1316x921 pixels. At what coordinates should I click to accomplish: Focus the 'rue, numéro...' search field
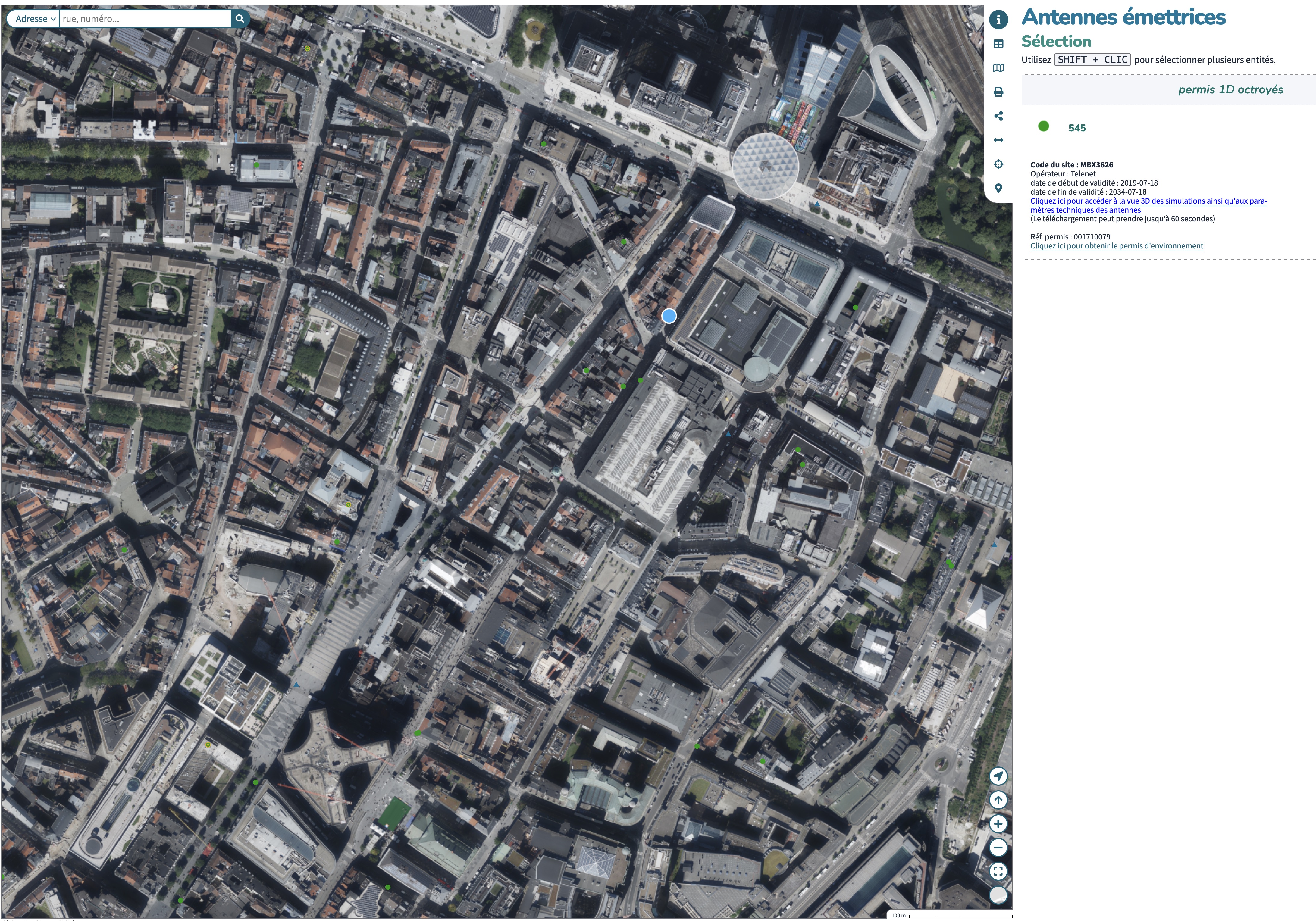(x=145, y=19)
